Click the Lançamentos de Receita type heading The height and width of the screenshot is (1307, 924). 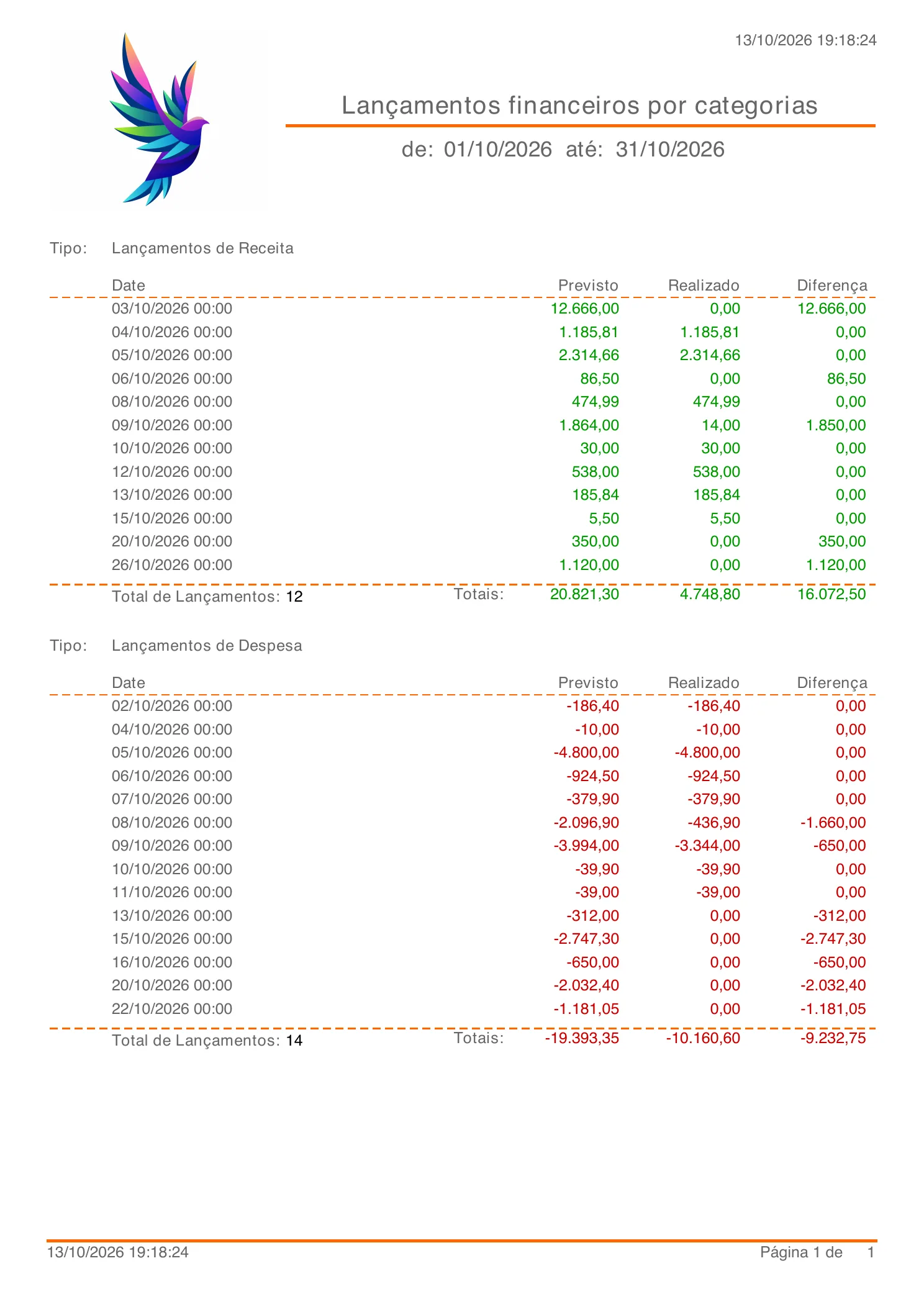click(202, 248)
